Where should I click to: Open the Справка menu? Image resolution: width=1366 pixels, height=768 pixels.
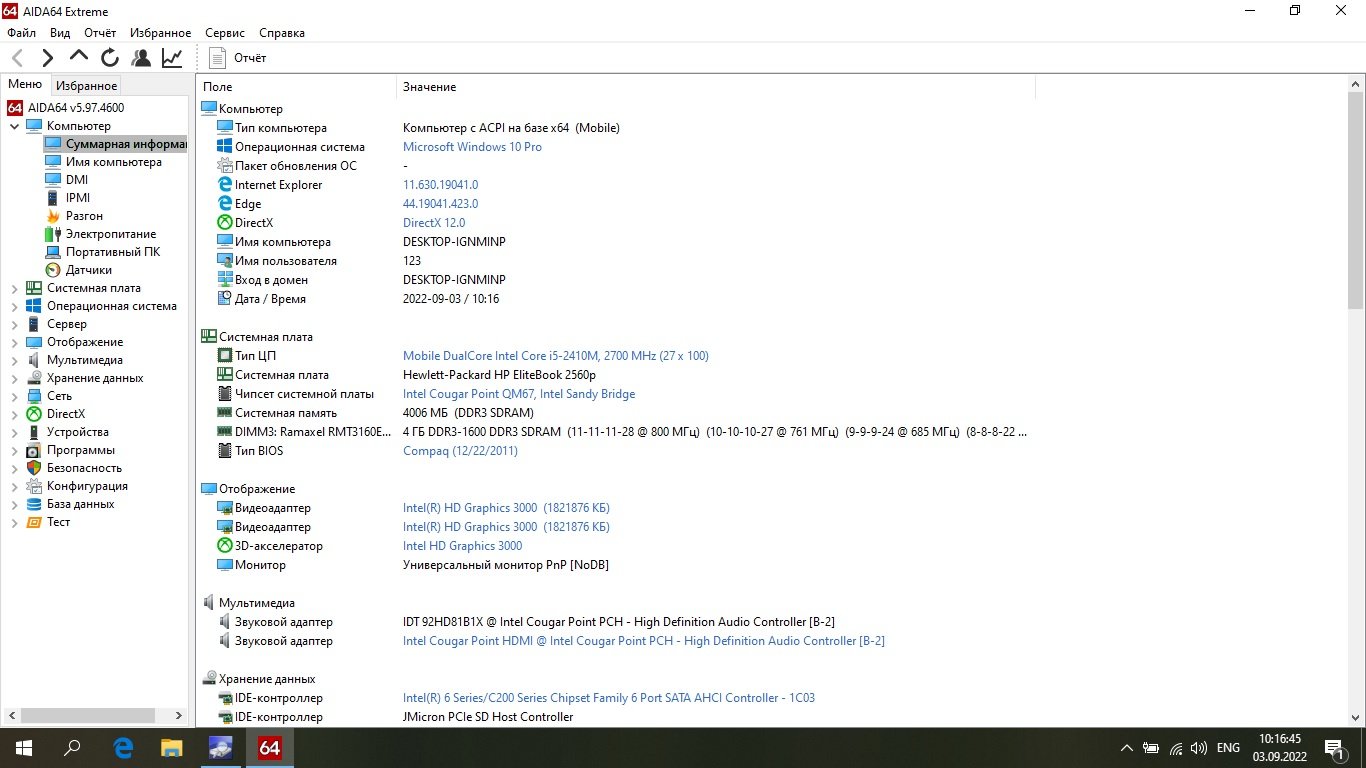[282, 33]
